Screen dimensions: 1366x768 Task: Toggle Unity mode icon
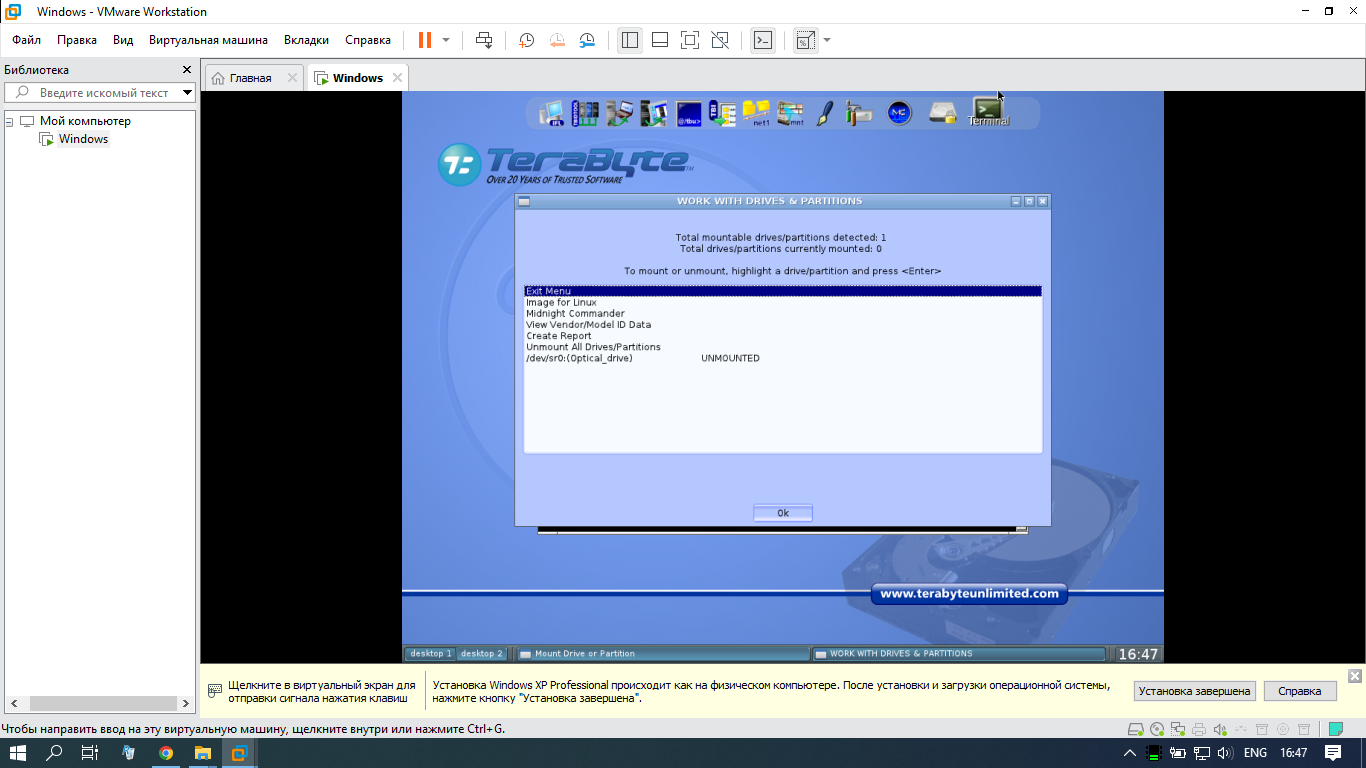point(720,40)
